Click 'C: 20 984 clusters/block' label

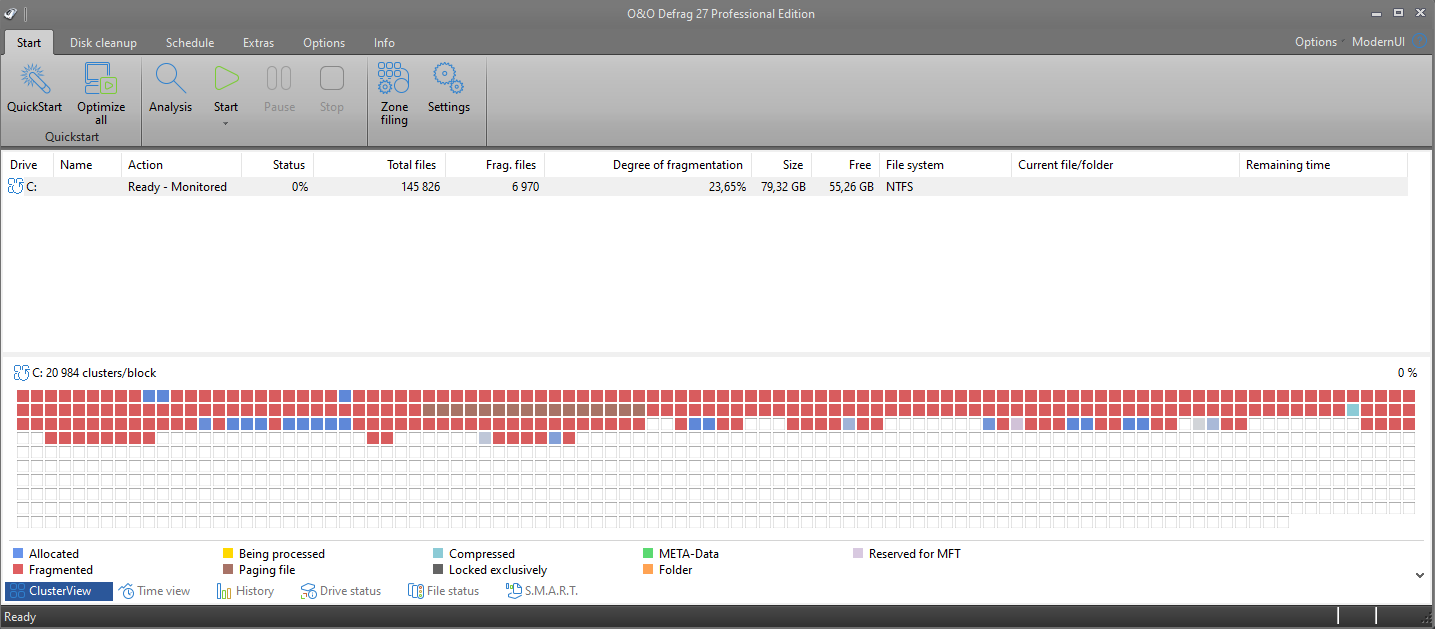[94, 373]
